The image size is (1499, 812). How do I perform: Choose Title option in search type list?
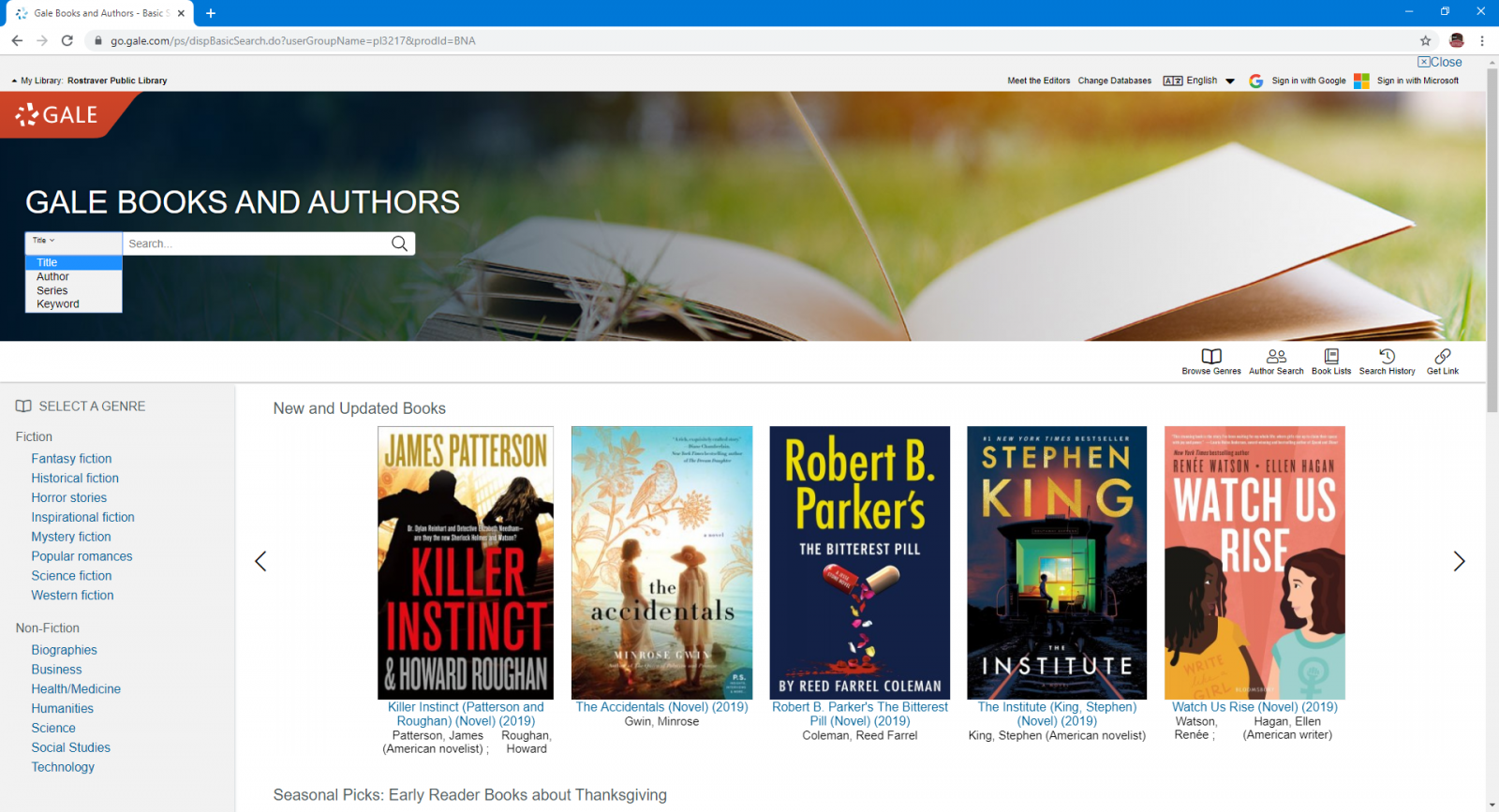tap(73, 263)
